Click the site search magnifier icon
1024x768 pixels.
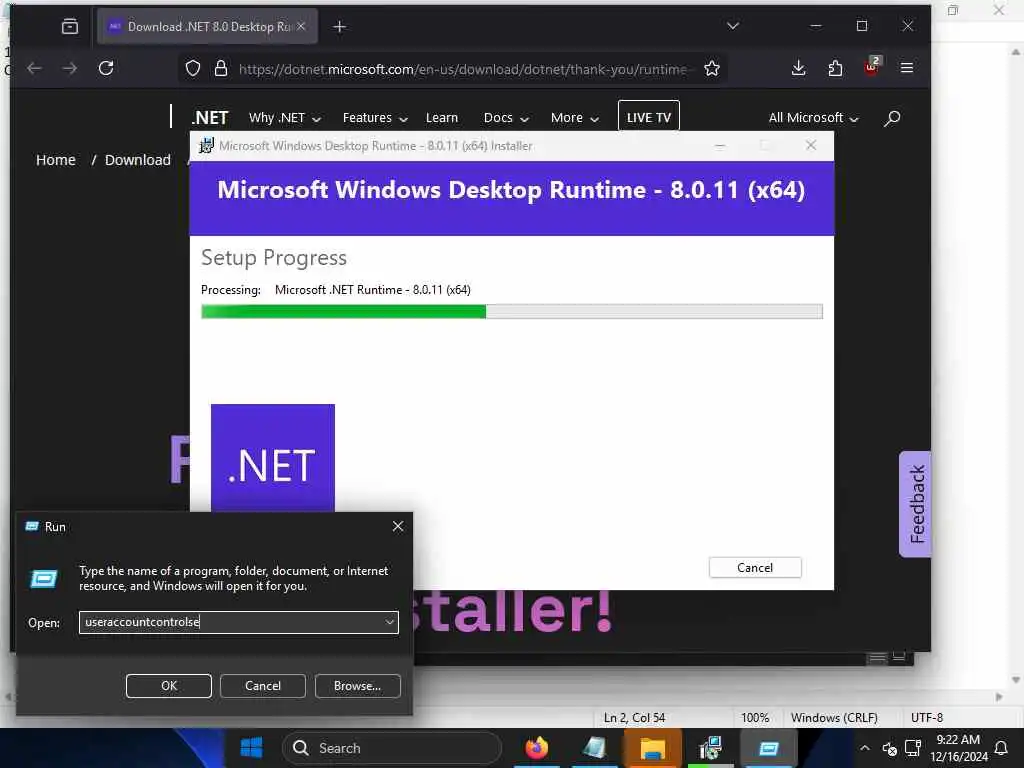tap(892, 118)
